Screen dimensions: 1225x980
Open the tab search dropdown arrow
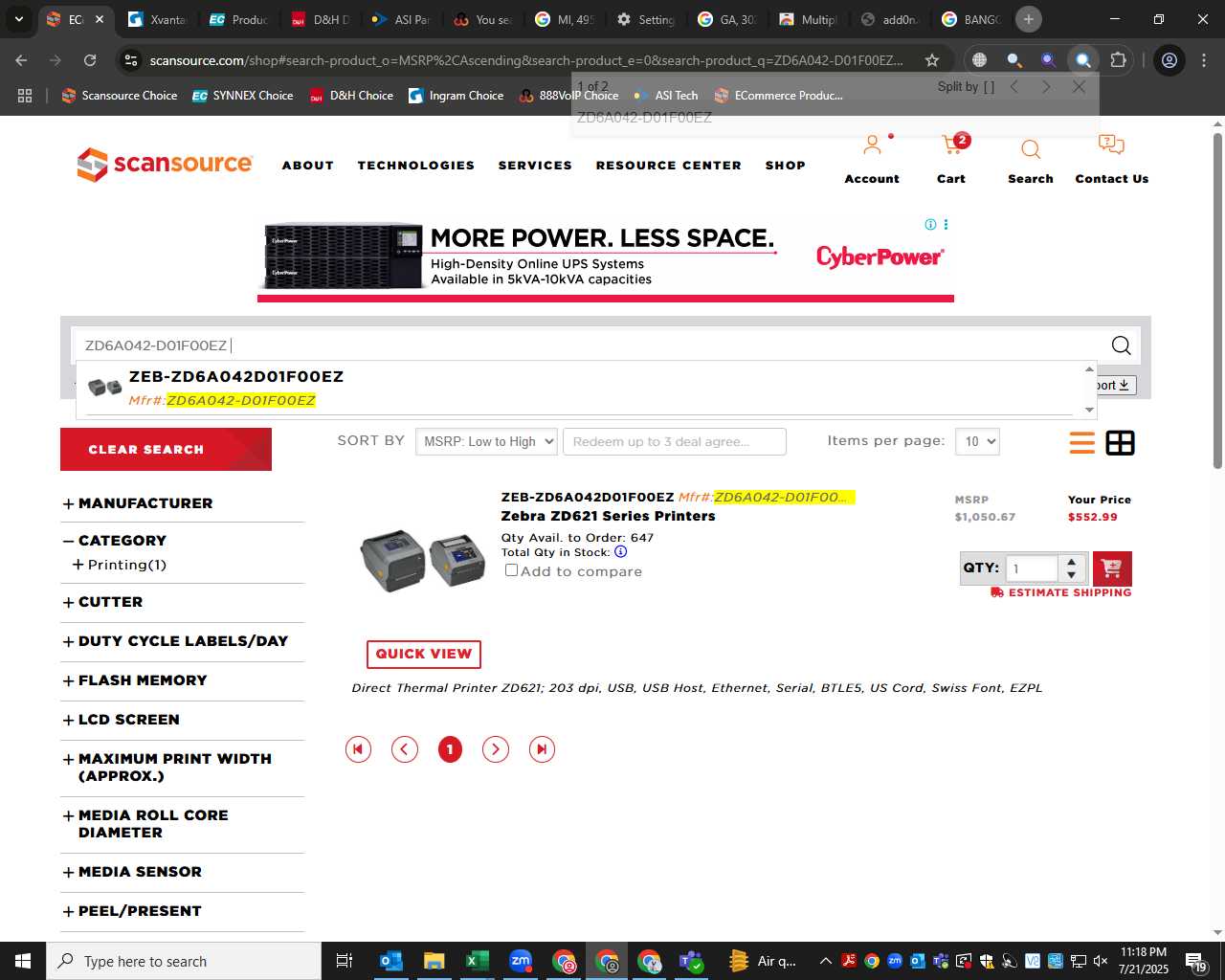pos(18,19)
